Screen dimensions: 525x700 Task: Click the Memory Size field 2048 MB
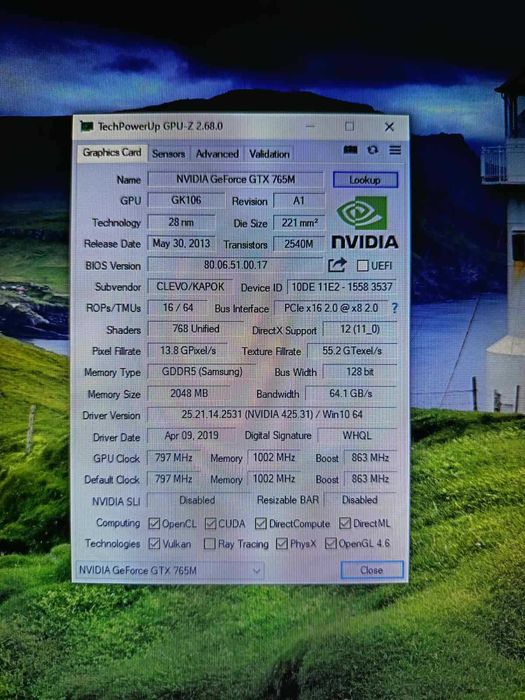click(189, 393)
